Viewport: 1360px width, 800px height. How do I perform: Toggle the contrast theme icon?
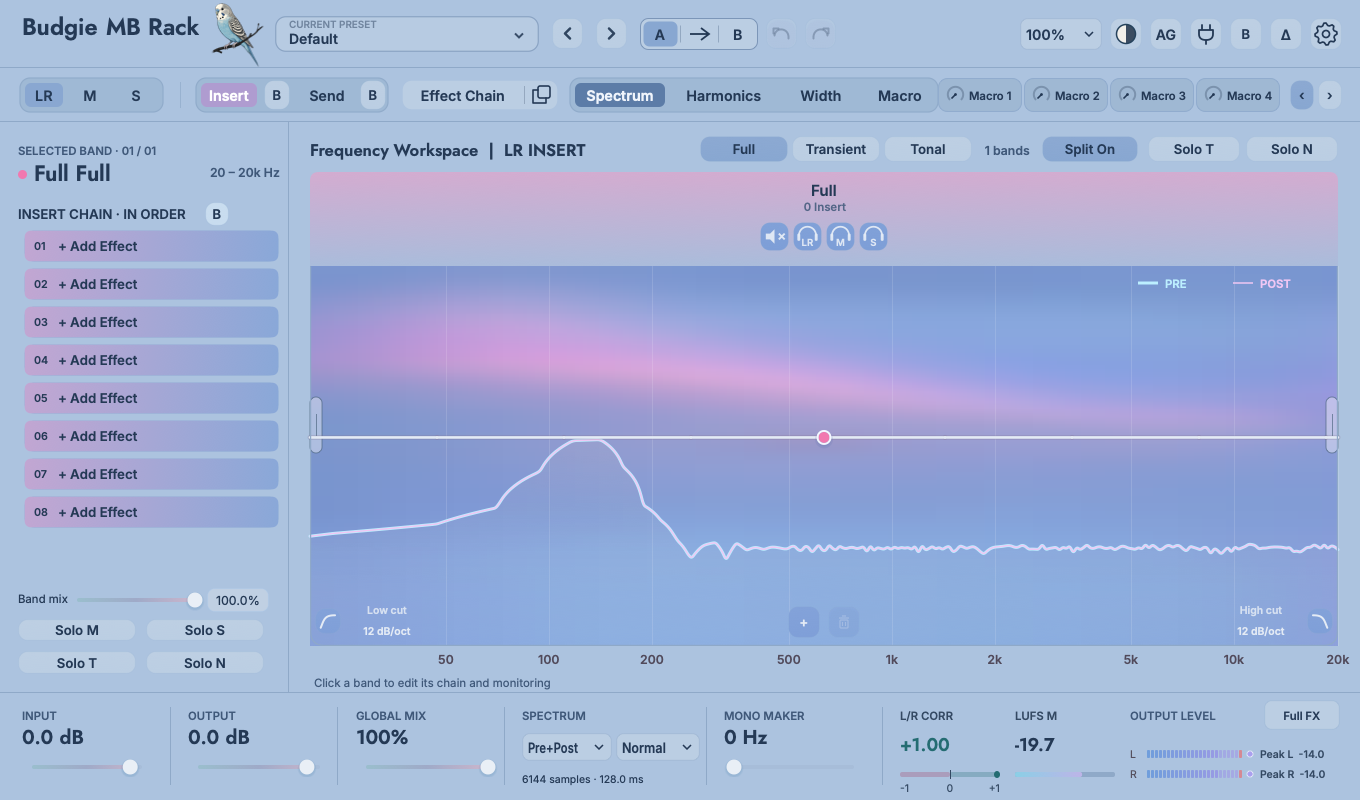pos(1126,34)
